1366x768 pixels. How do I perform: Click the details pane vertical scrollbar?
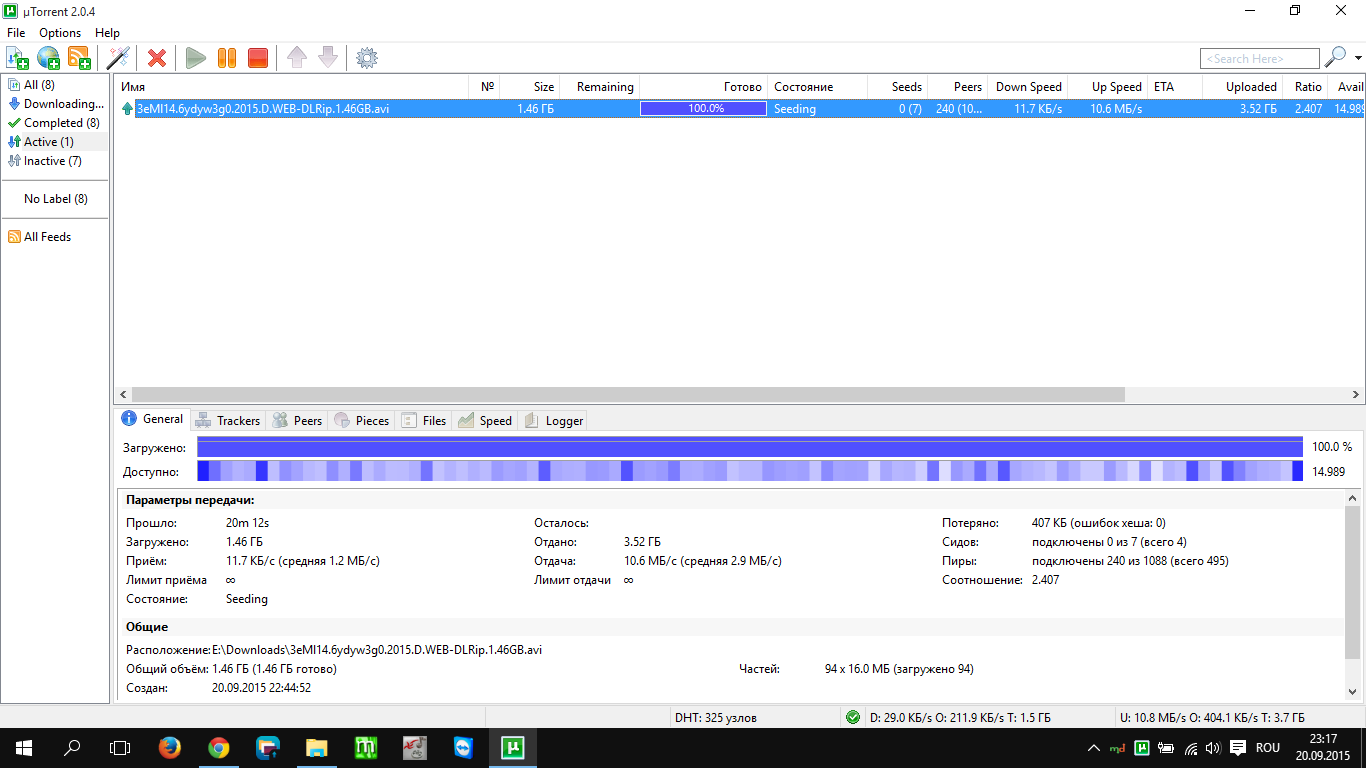(1352, 582)
